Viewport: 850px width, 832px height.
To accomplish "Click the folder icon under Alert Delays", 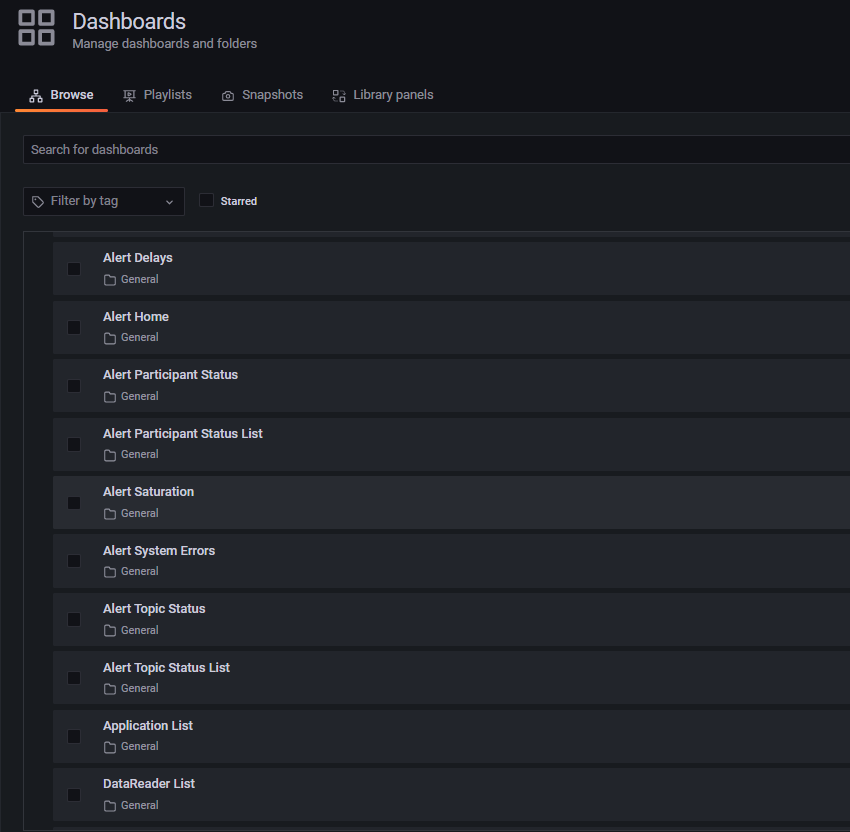I will 110,279.
